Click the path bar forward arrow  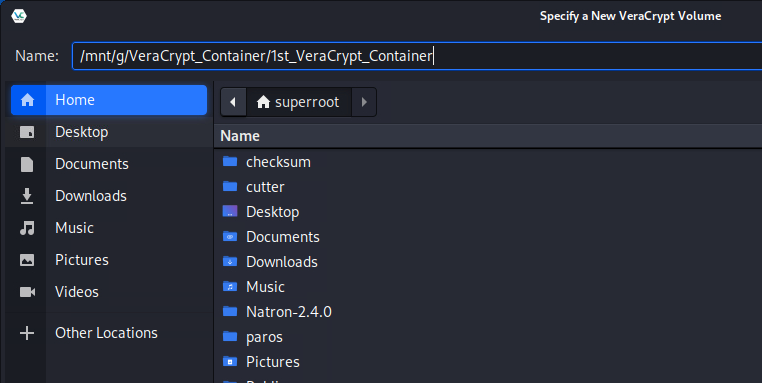(x=364, y=102)
